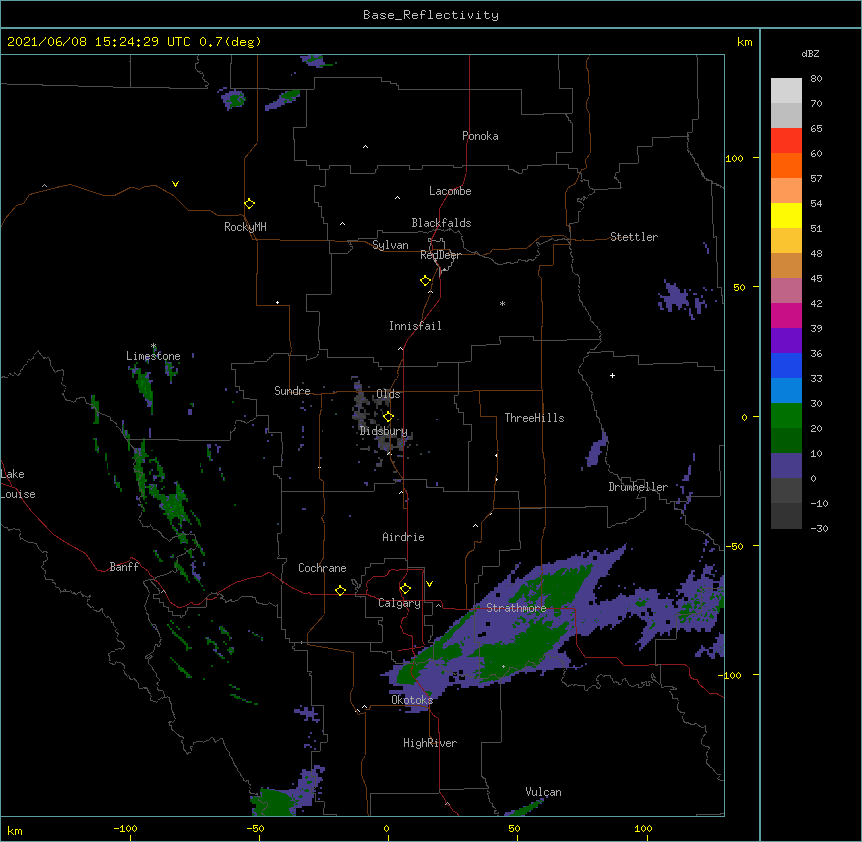Select the Sundre city label

[x=292, y=391]
